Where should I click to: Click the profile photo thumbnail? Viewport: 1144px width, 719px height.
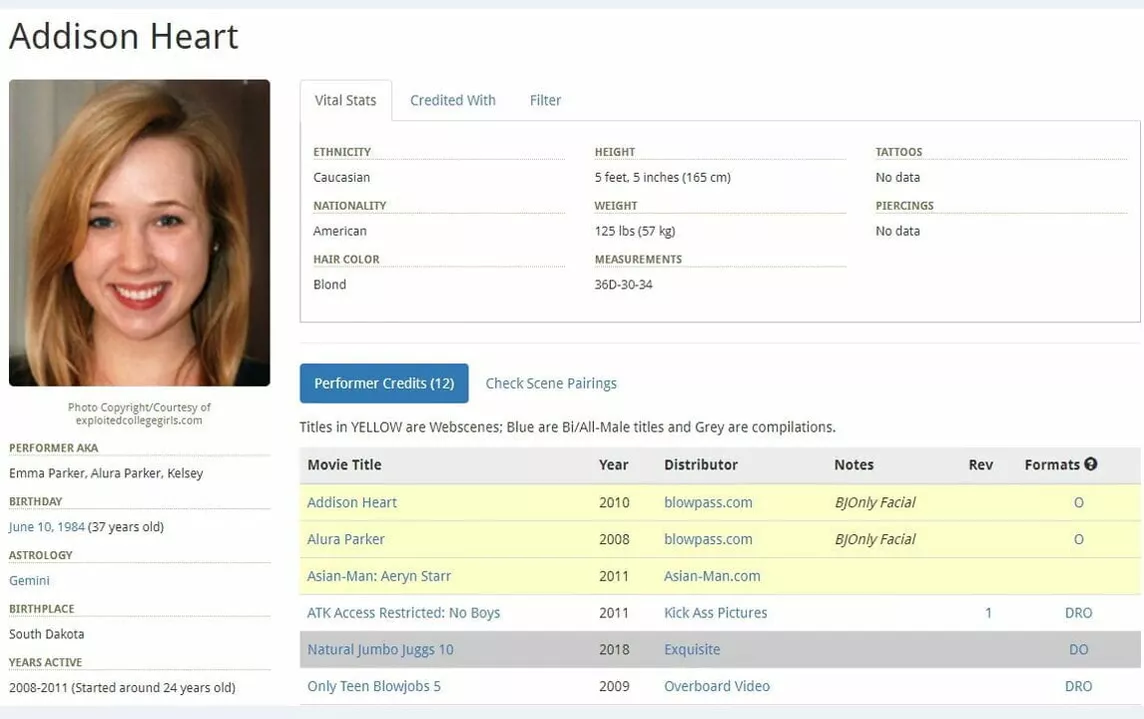[139, 233]
